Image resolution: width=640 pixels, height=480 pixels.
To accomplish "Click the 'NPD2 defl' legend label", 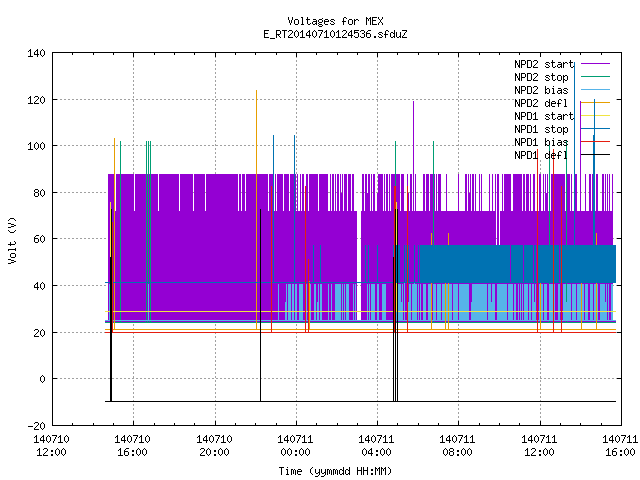I will [541, 103].
